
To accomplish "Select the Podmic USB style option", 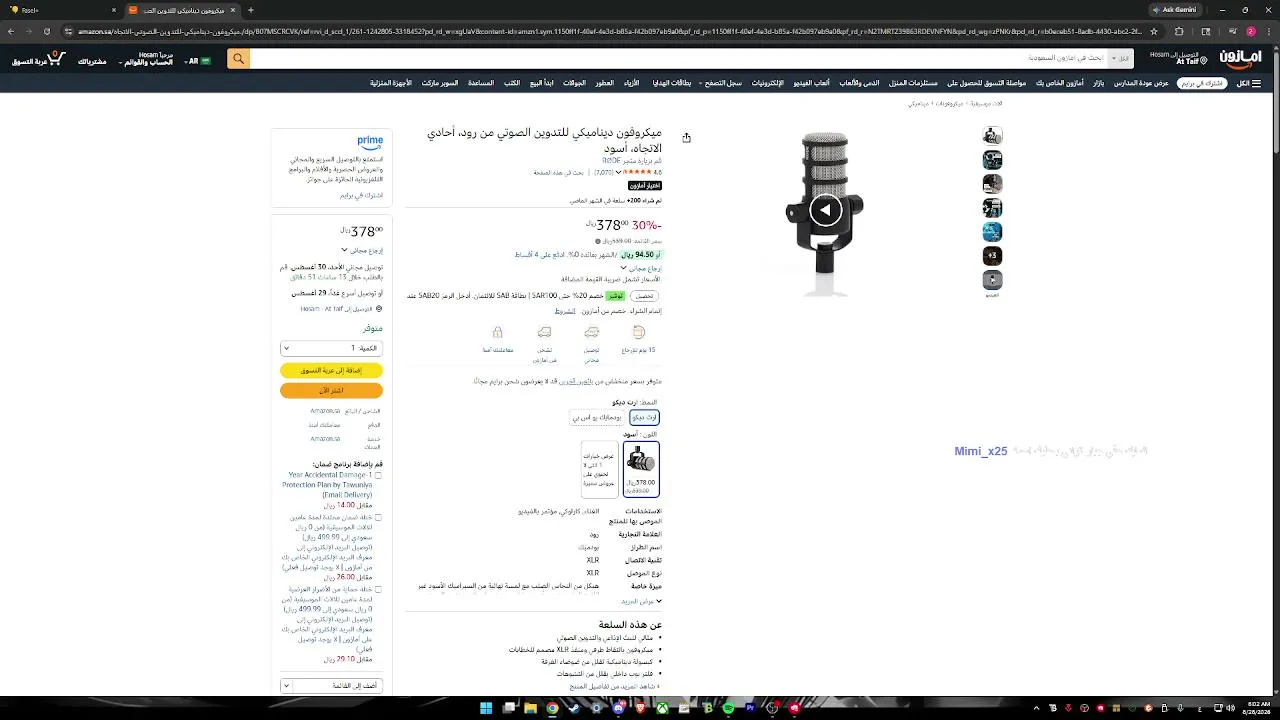I will 597,417.
